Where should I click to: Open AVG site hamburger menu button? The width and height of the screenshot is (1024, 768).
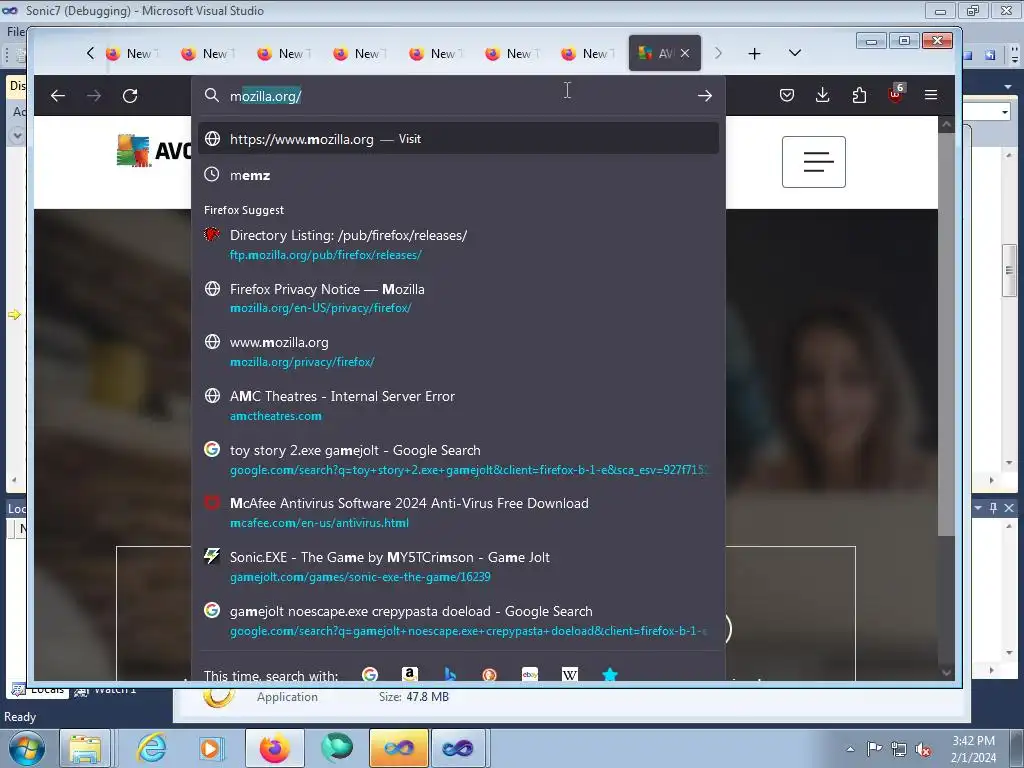click(814, 162)
